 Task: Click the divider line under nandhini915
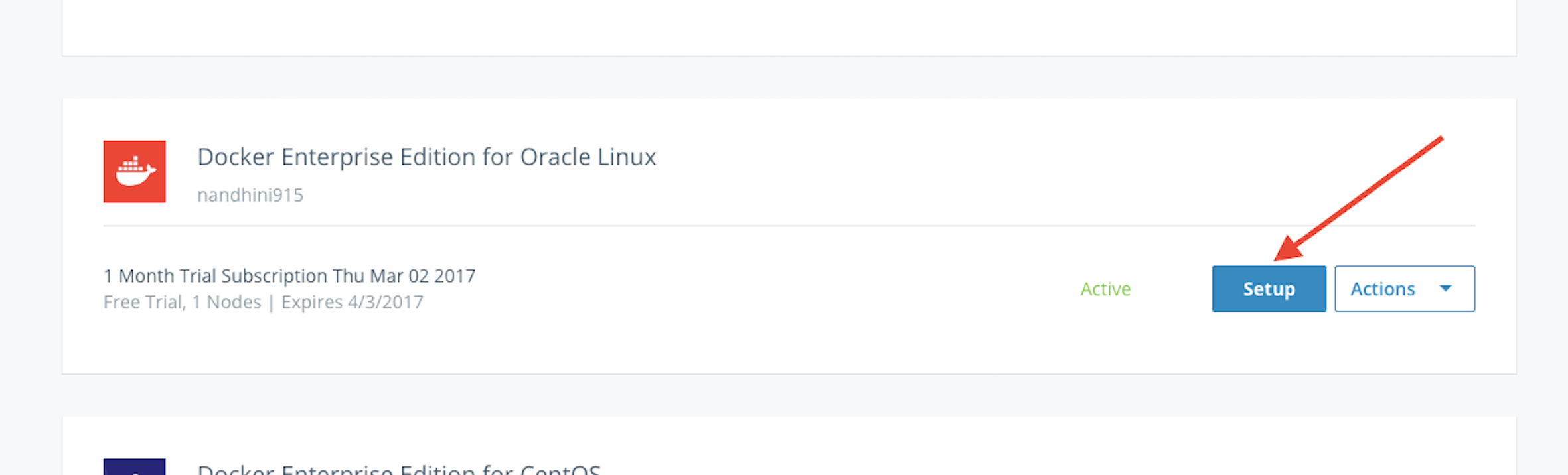(x=789, y=226)
